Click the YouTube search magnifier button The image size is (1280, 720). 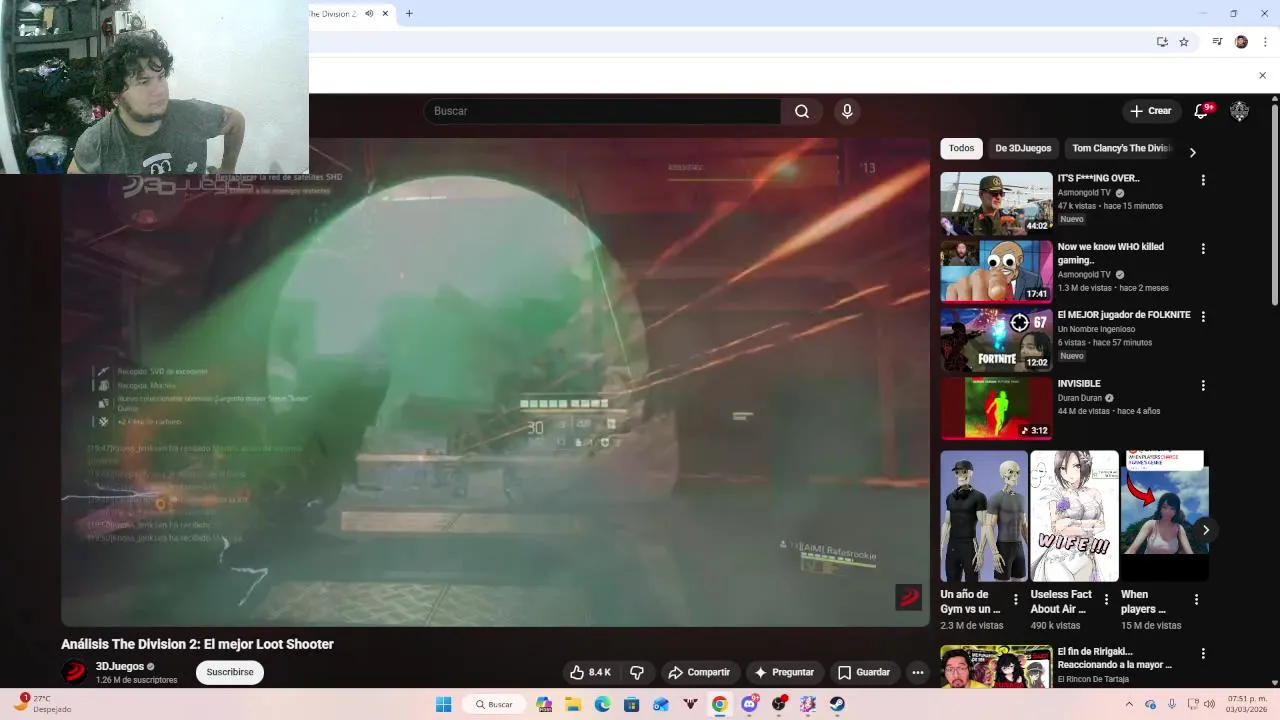[x=802, y=111]
